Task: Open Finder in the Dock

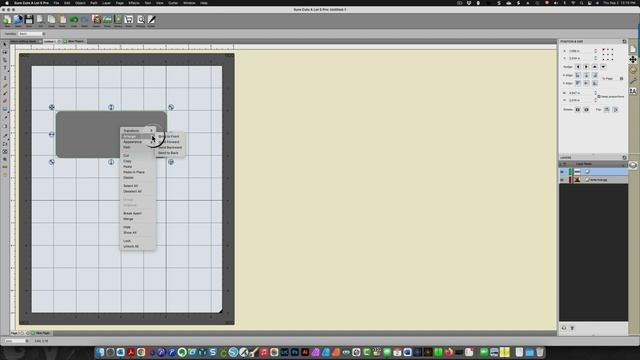Action: click(x=100, y=352)
